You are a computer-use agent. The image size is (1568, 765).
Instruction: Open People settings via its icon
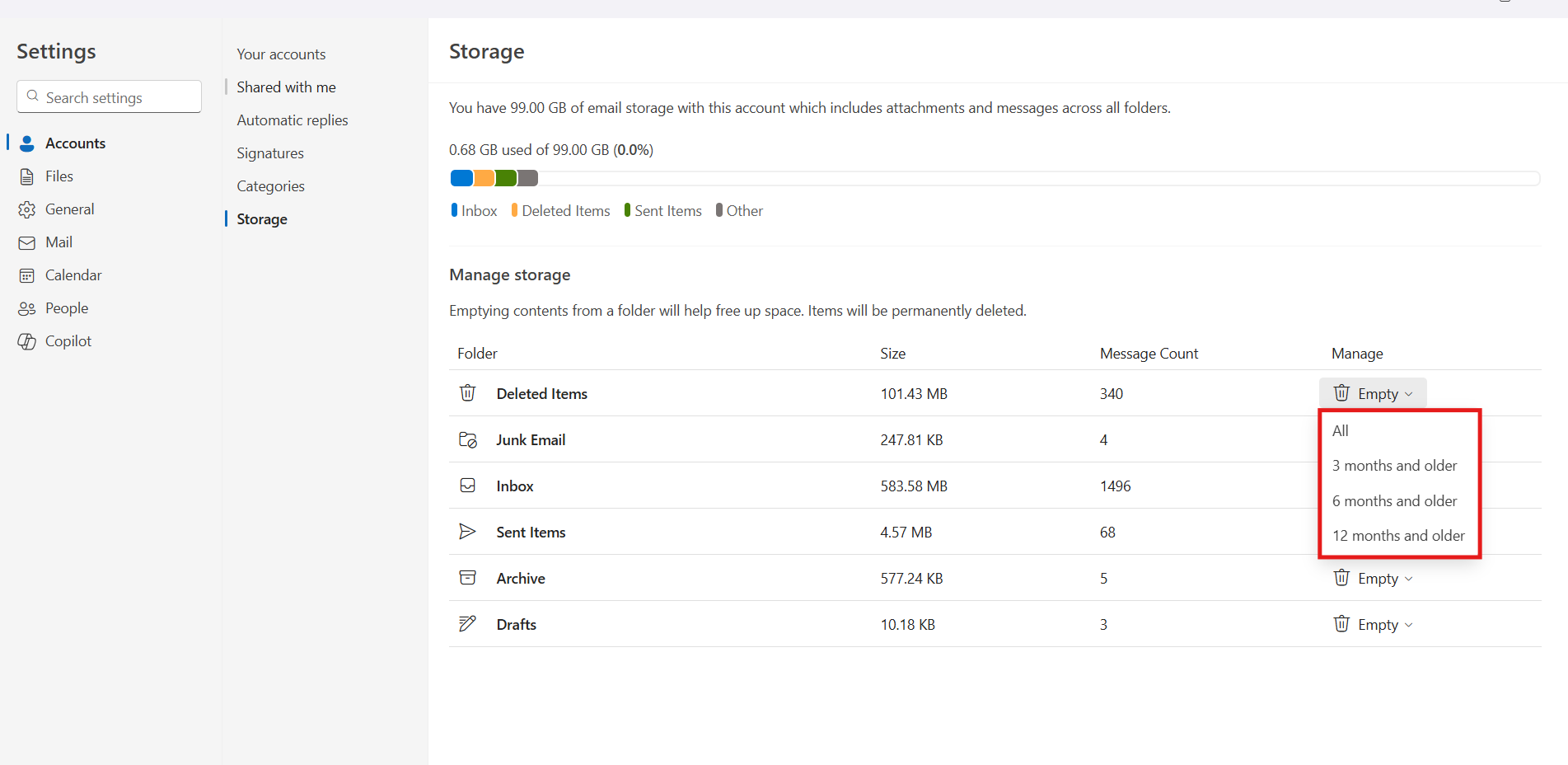click(27, 307)
